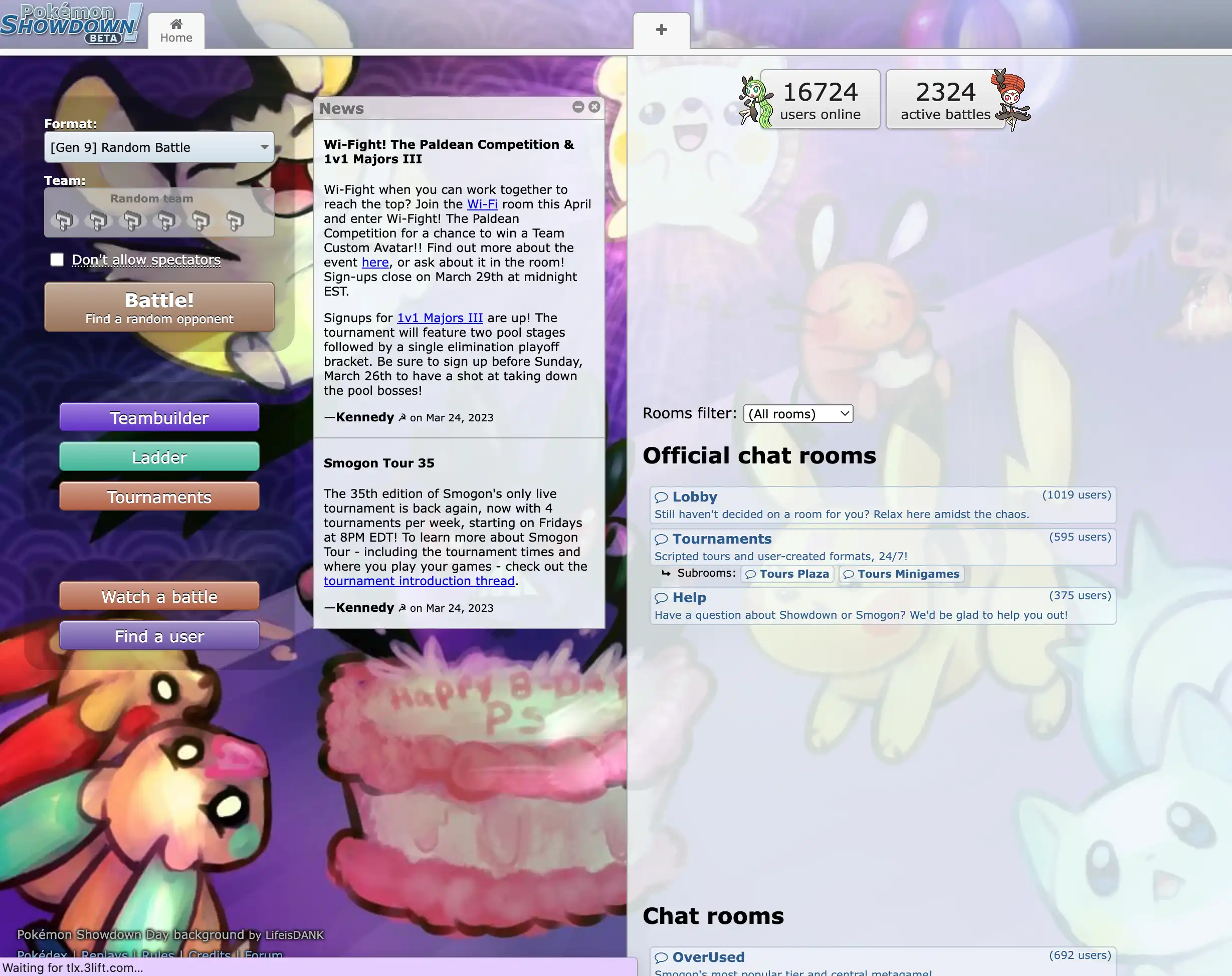
Task: Click the Home tab house icon
Action: click(x=176, y=24)
